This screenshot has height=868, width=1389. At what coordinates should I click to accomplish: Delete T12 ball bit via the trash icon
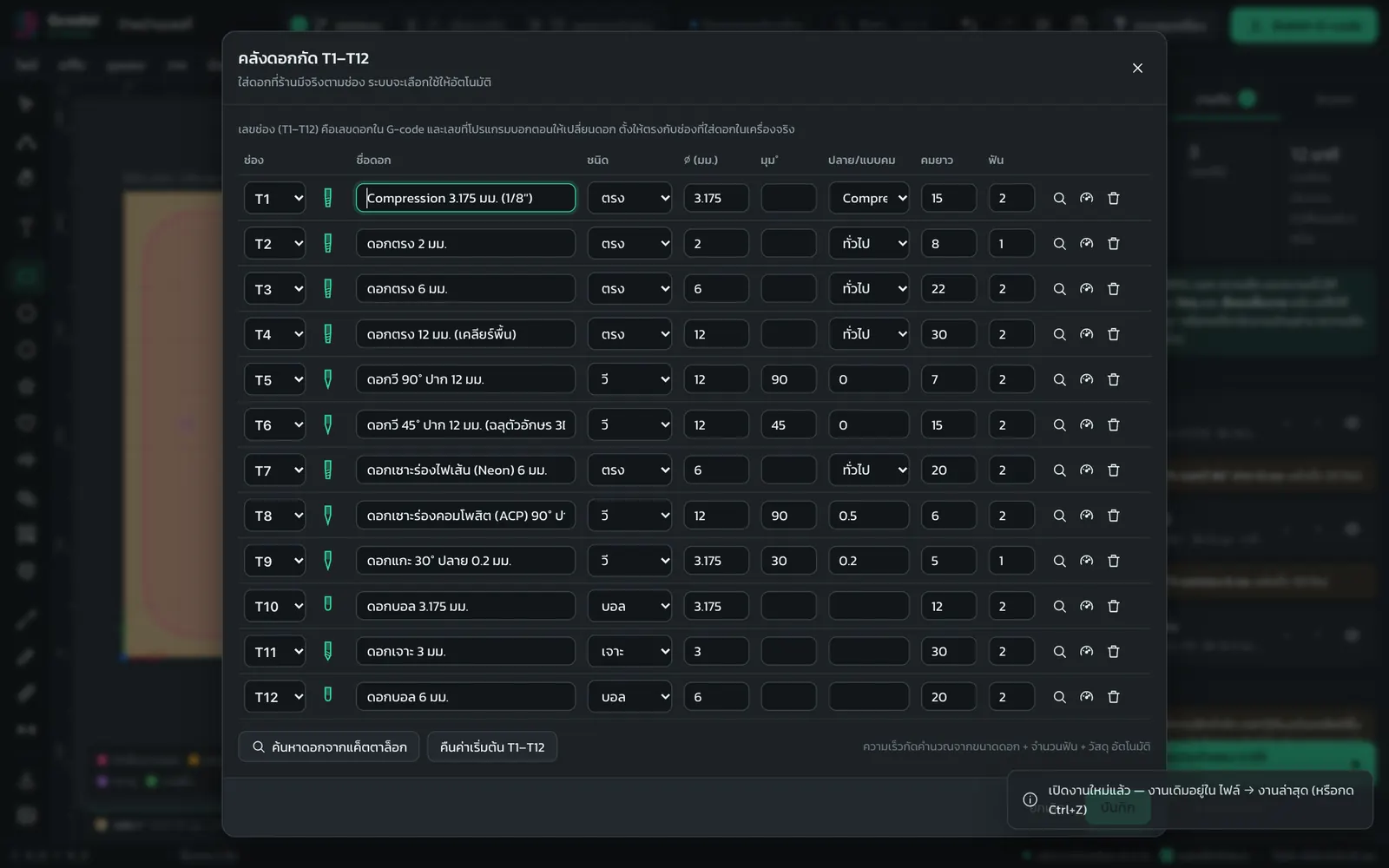coord(1114,697)
